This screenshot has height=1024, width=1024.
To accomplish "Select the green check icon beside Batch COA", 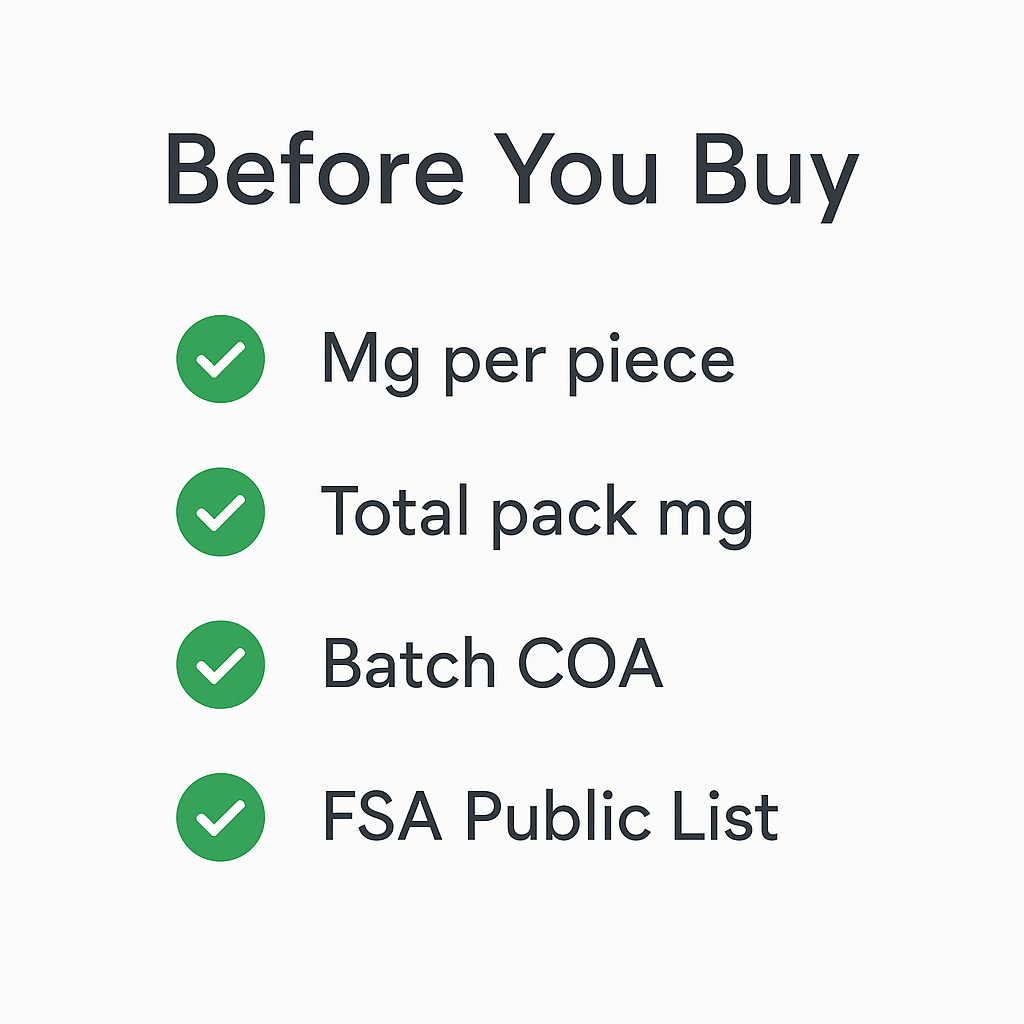I will 220,664.
